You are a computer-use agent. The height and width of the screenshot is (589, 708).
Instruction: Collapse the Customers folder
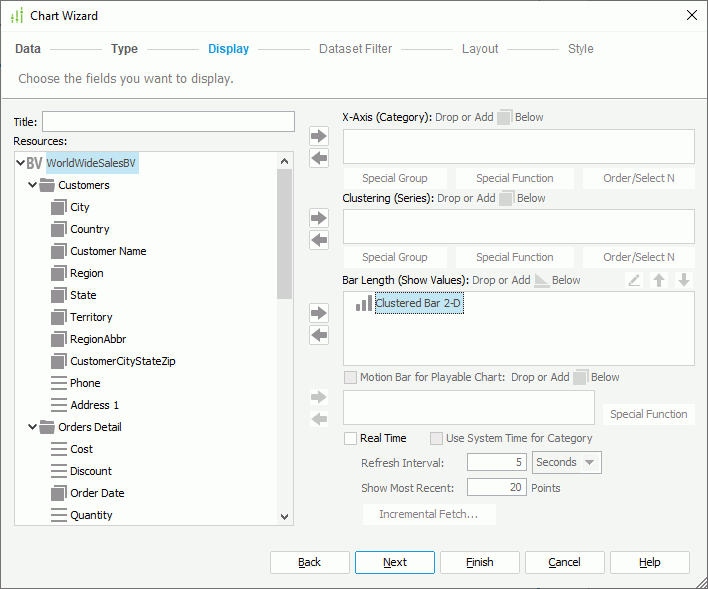32,185
